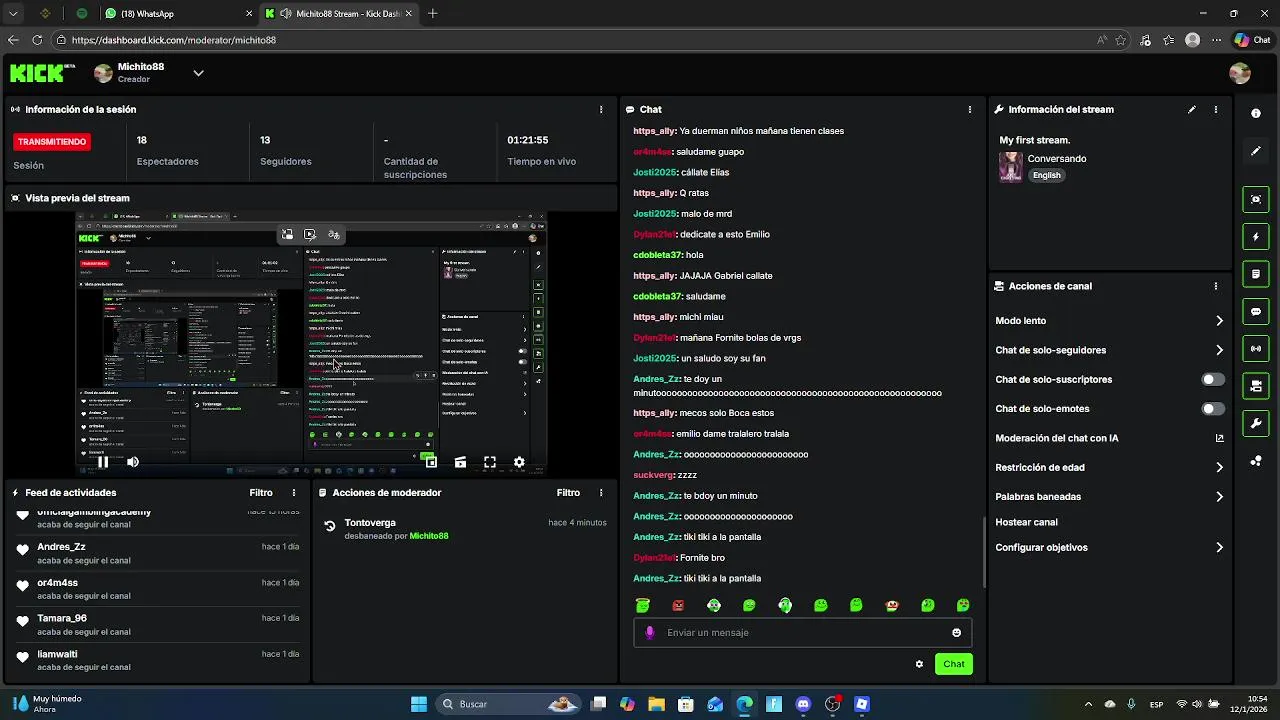Click Hostear canal
Viewport: 1280px width, 720px height.
(x=1026, y=522)
